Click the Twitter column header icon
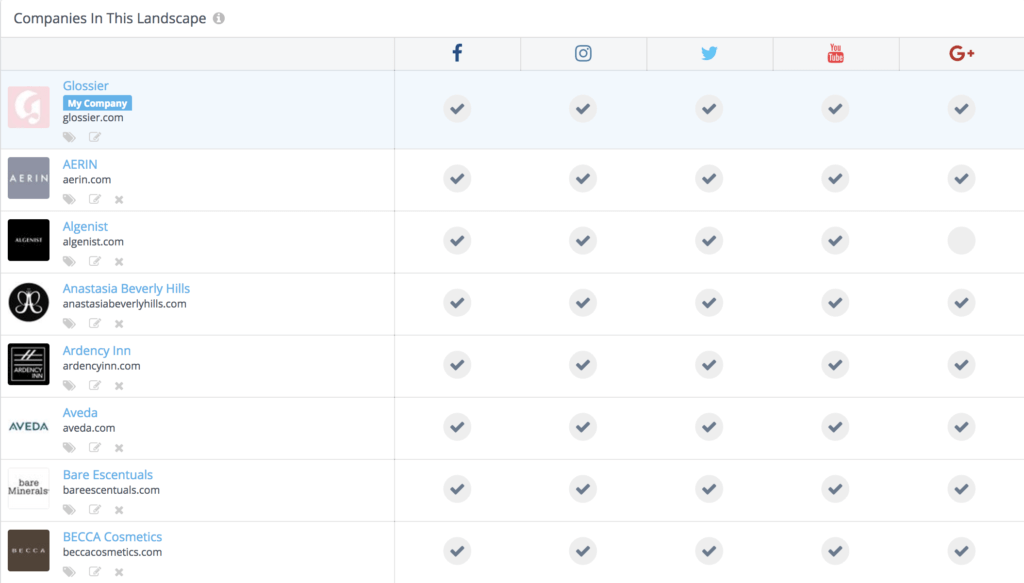 coord(709,53)
